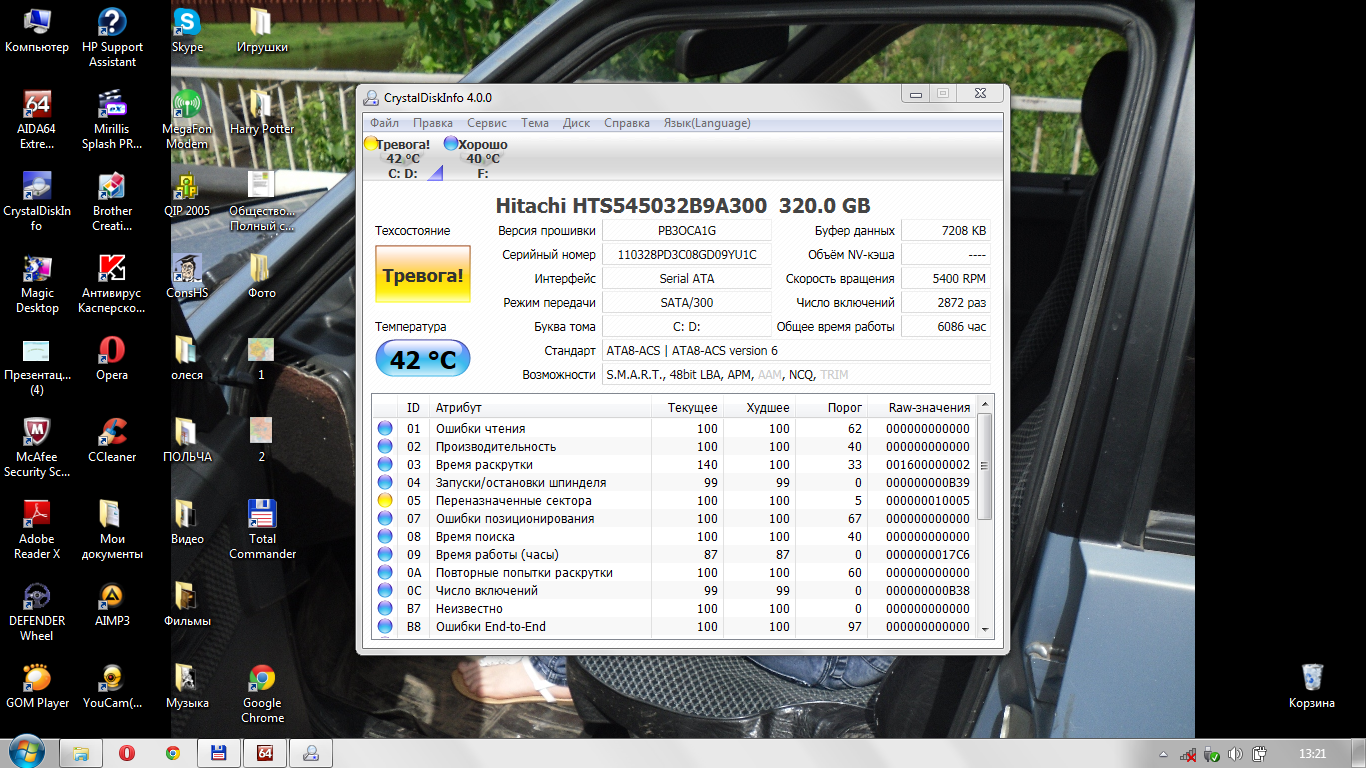
Task: Open the AIDA64 Extreme desktop icon
Action: (x=37, y=106)
